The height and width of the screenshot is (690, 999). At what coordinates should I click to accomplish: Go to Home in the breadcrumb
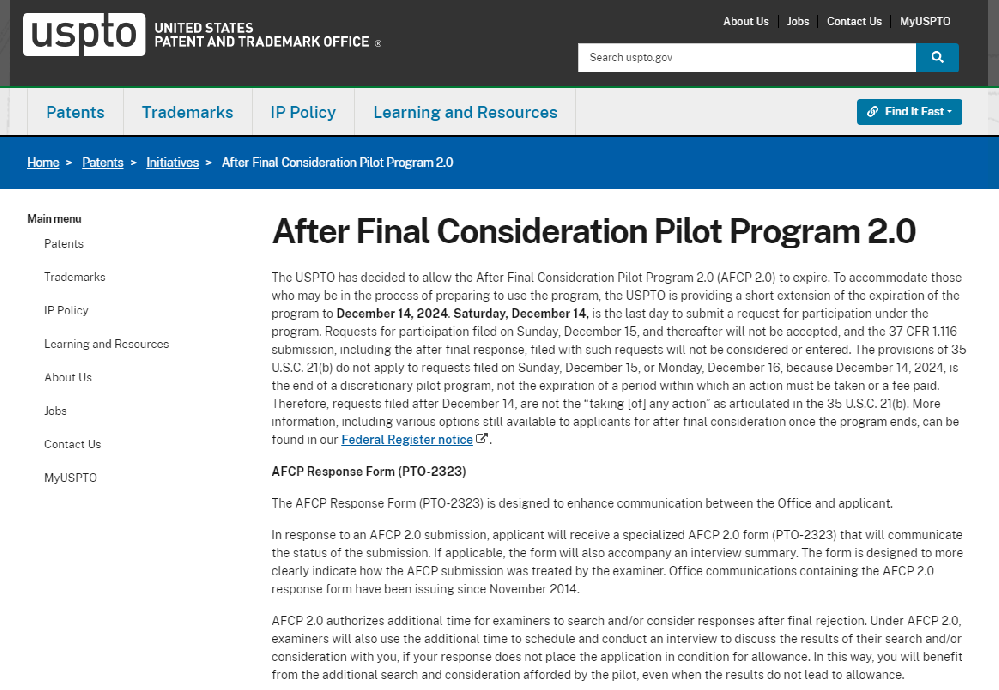[43, 162]
